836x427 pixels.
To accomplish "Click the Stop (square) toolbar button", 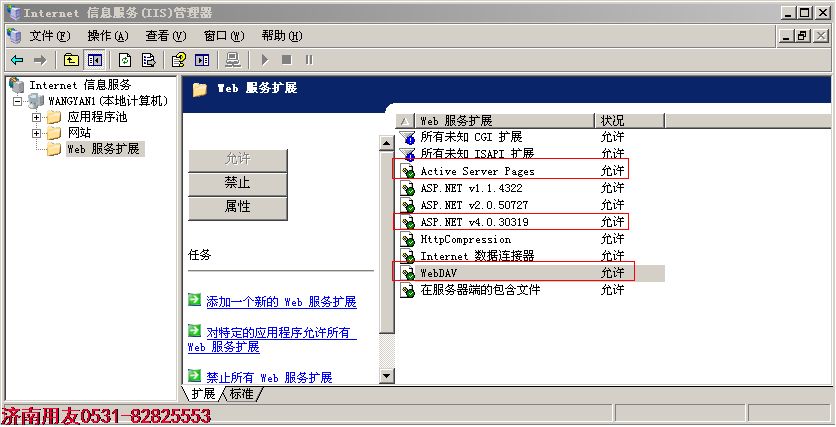I will tap(287, 60).
